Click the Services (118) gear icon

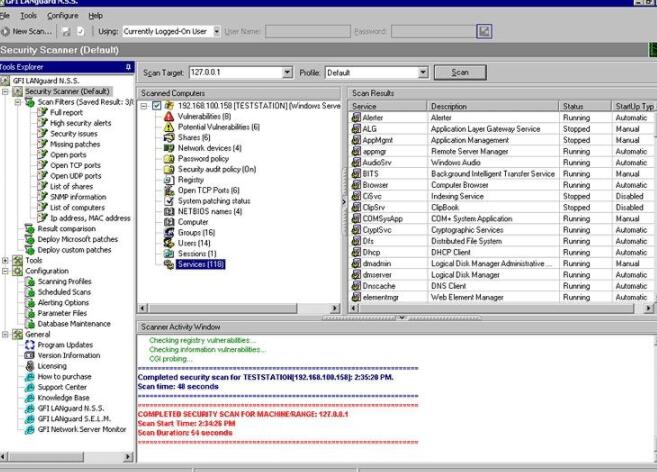[168, 265]
